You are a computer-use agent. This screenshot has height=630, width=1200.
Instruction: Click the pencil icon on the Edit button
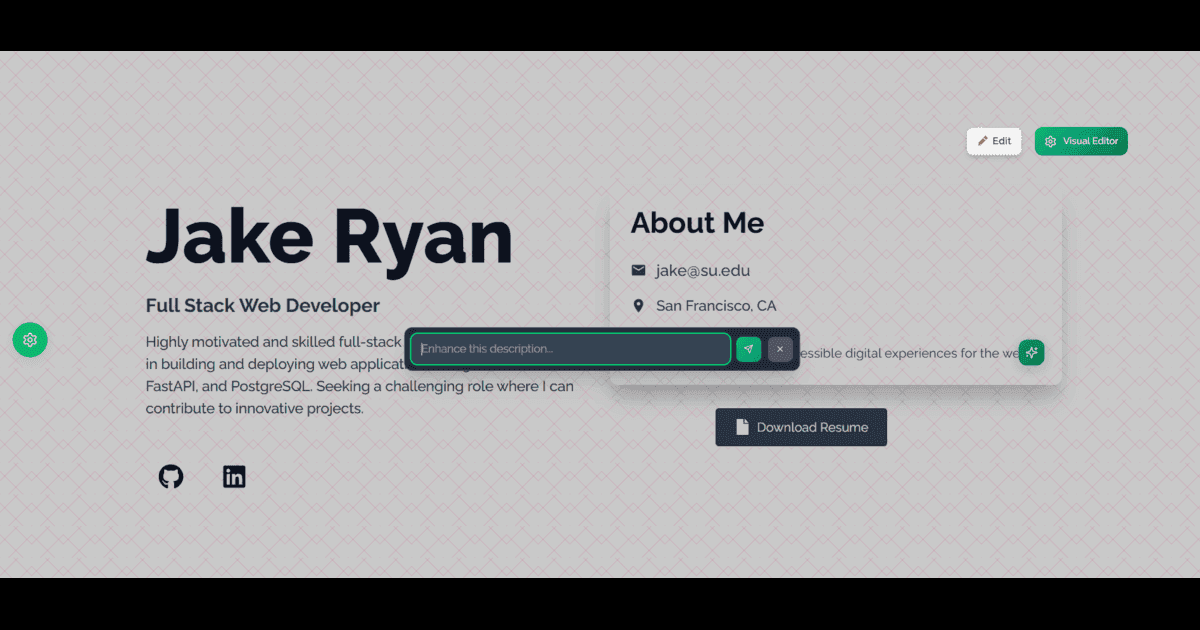coord(983,141)
